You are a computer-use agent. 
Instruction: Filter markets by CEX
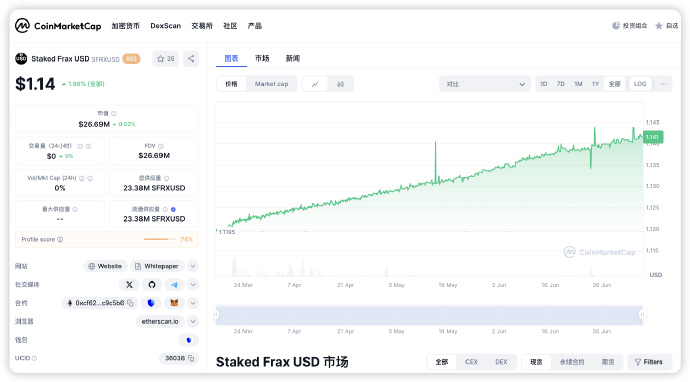[x=471, y=362]
